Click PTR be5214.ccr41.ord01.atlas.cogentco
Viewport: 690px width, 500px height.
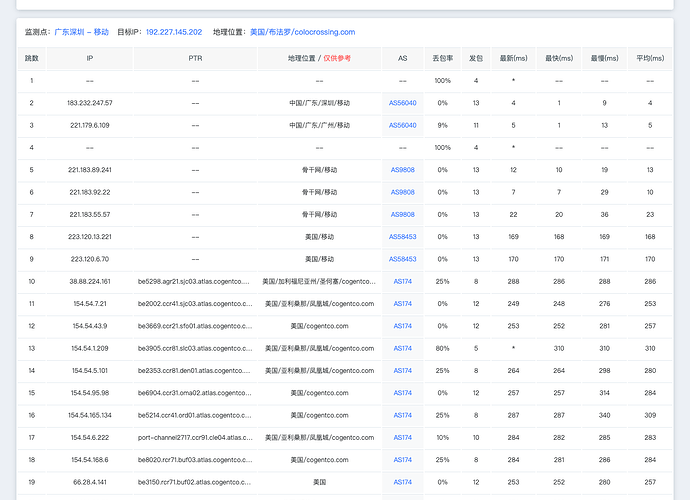coord(195,415)
